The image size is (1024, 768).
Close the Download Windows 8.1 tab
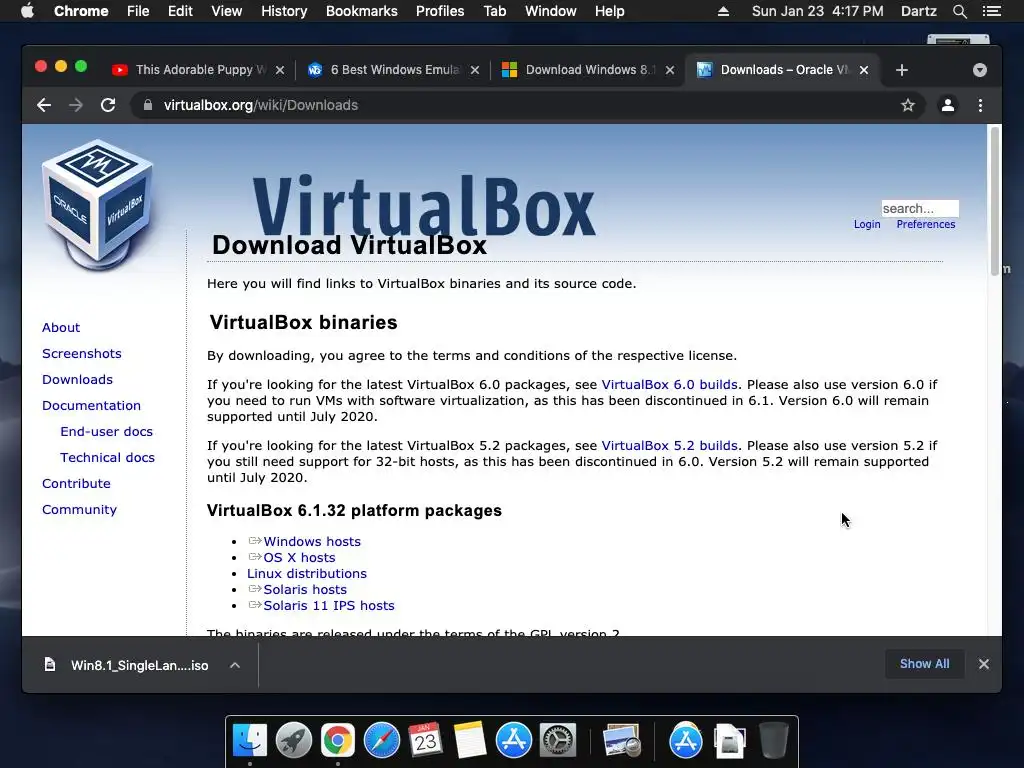pyautogui.click(x=669, y=70)
